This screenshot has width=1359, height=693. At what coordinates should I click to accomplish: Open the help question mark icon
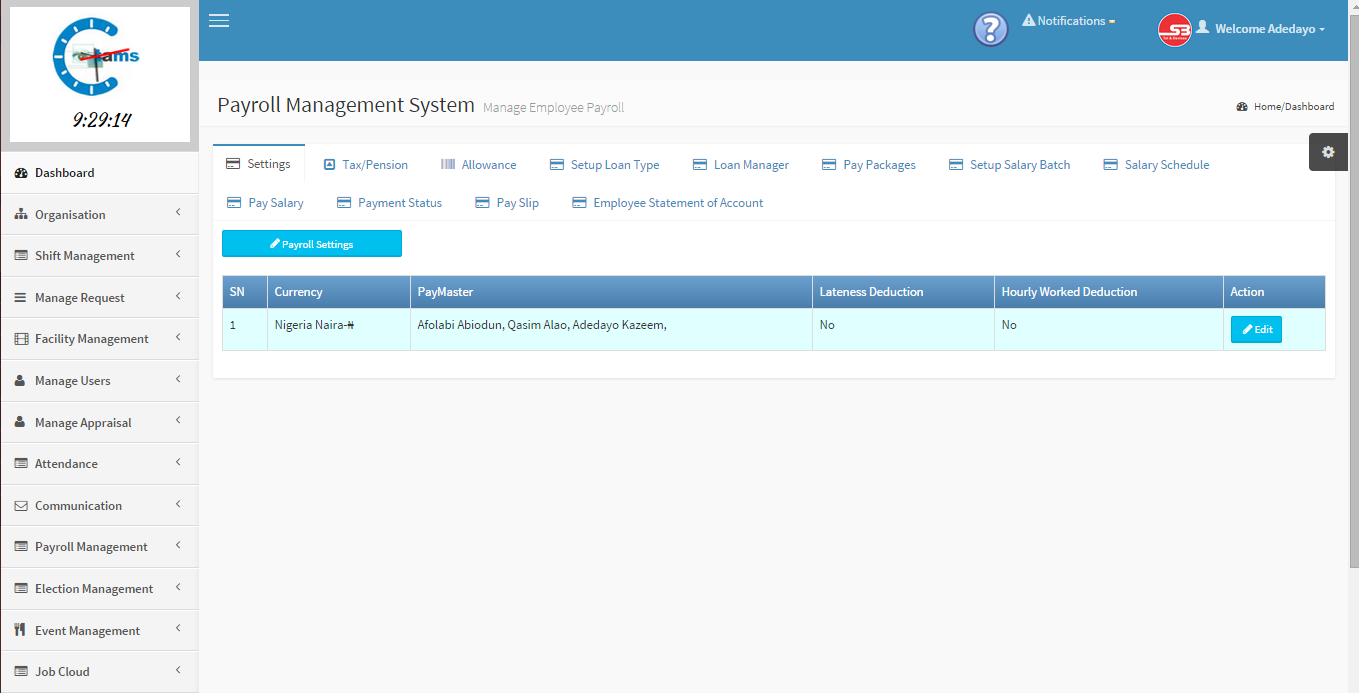click(990, 29)
